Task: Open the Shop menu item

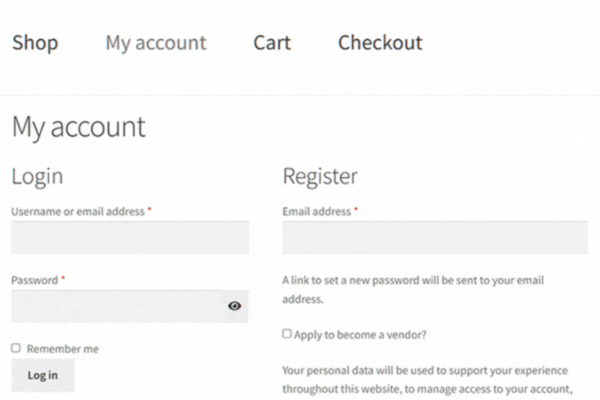Action: [x=35, y=43]
